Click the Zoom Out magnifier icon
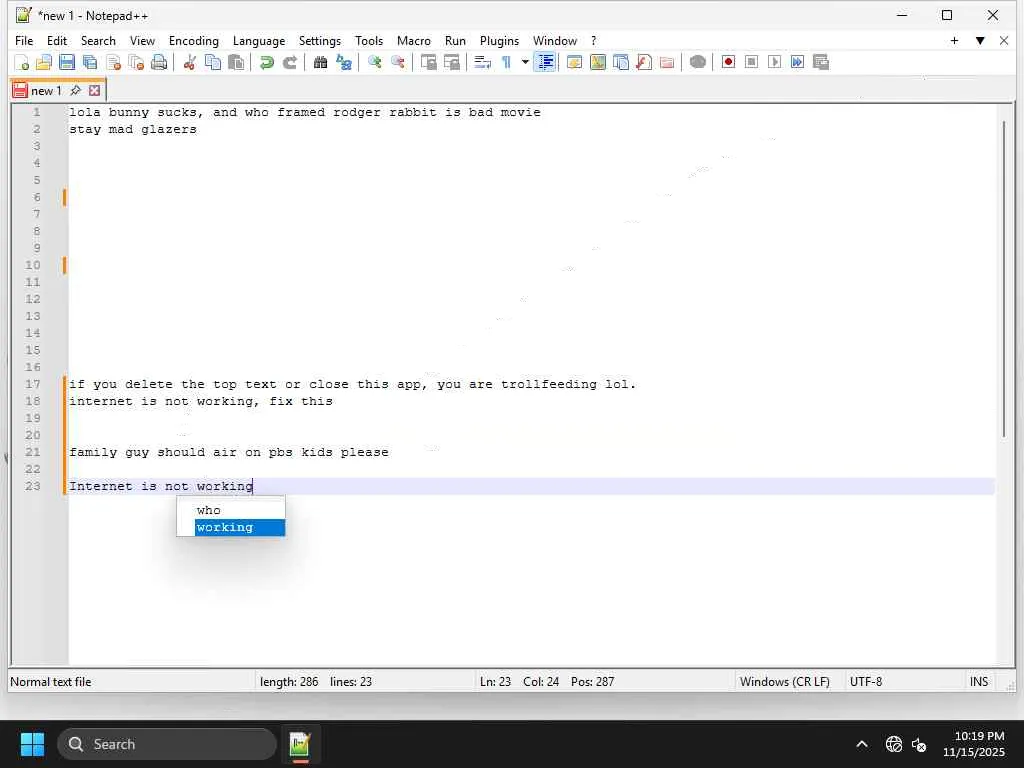This screenshot has width=1024, height=768. (x=397, y=62)
